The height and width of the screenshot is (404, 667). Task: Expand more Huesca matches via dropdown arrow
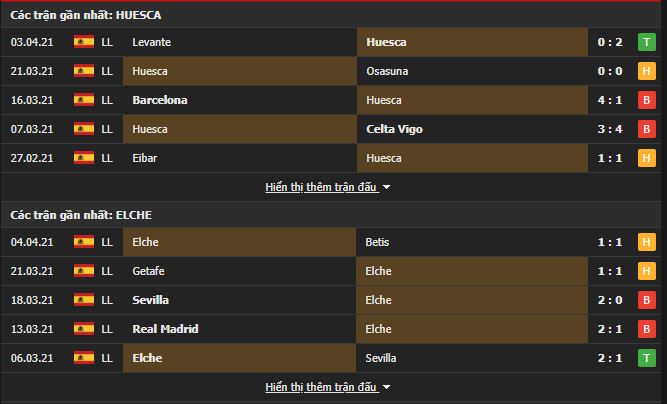[386, 187]
